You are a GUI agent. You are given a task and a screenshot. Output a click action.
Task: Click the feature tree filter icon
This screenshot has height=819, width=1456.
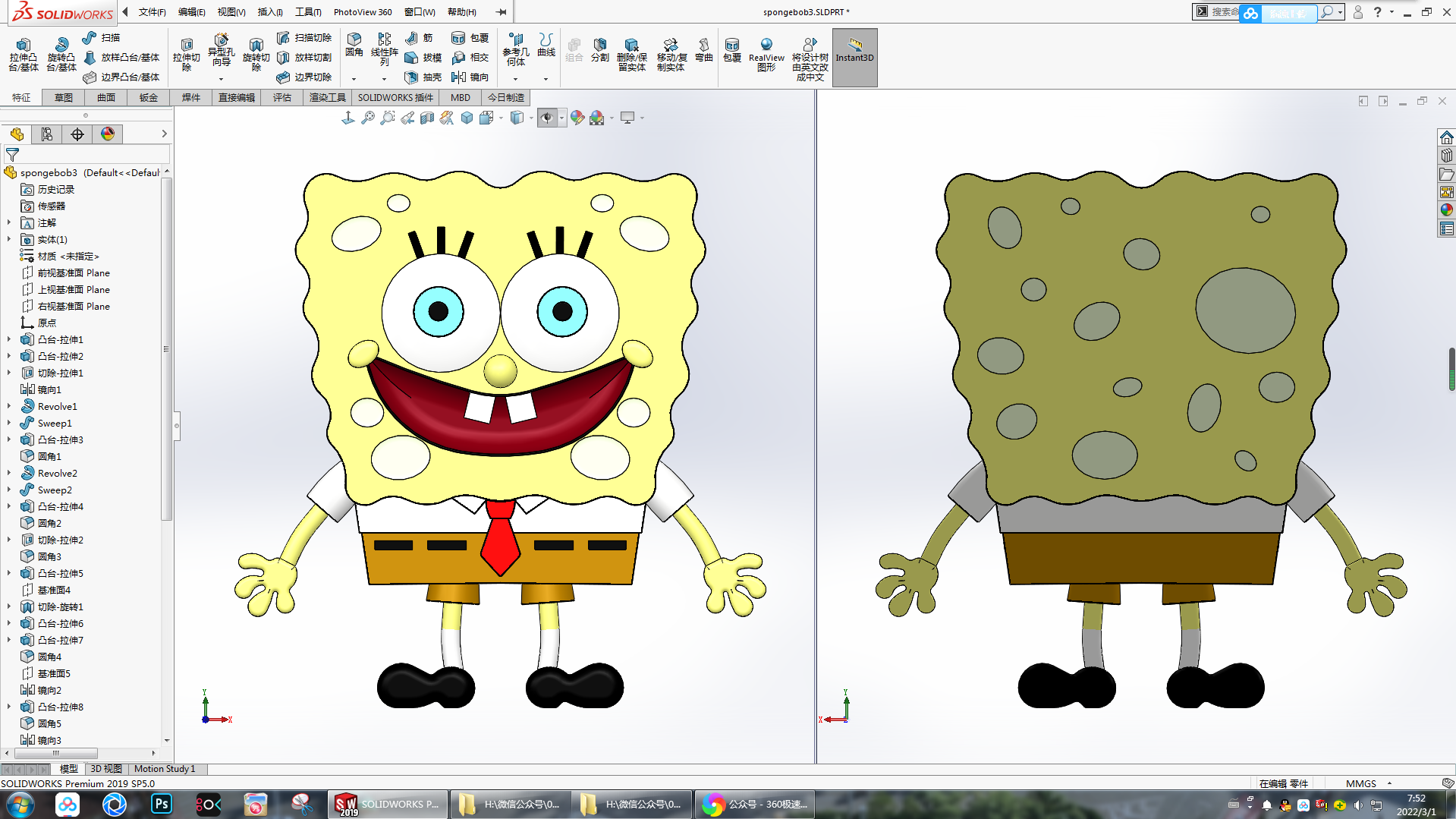12,154
